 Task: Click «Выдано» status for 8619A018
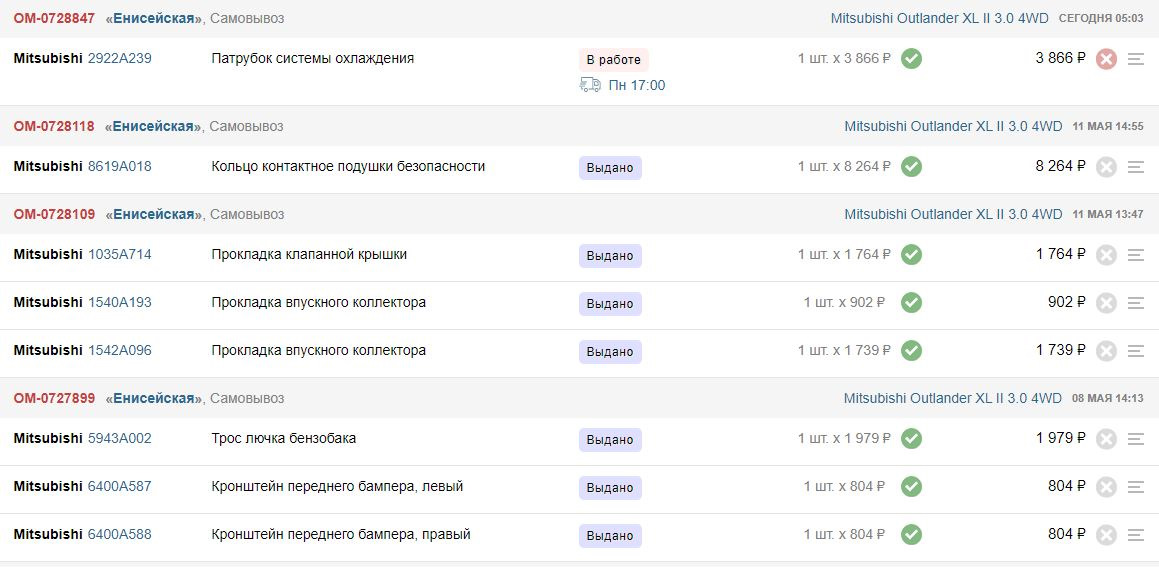(610, 167)
